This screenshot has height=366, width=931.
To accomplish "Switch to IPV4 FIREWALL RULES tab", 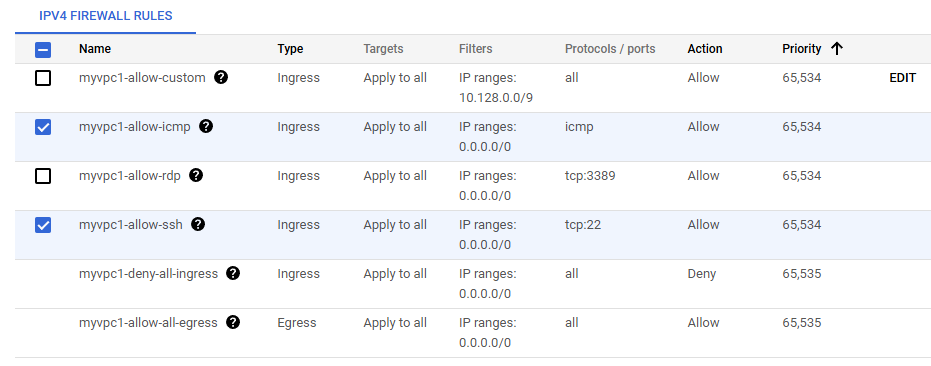I will (x=106, y=16).
